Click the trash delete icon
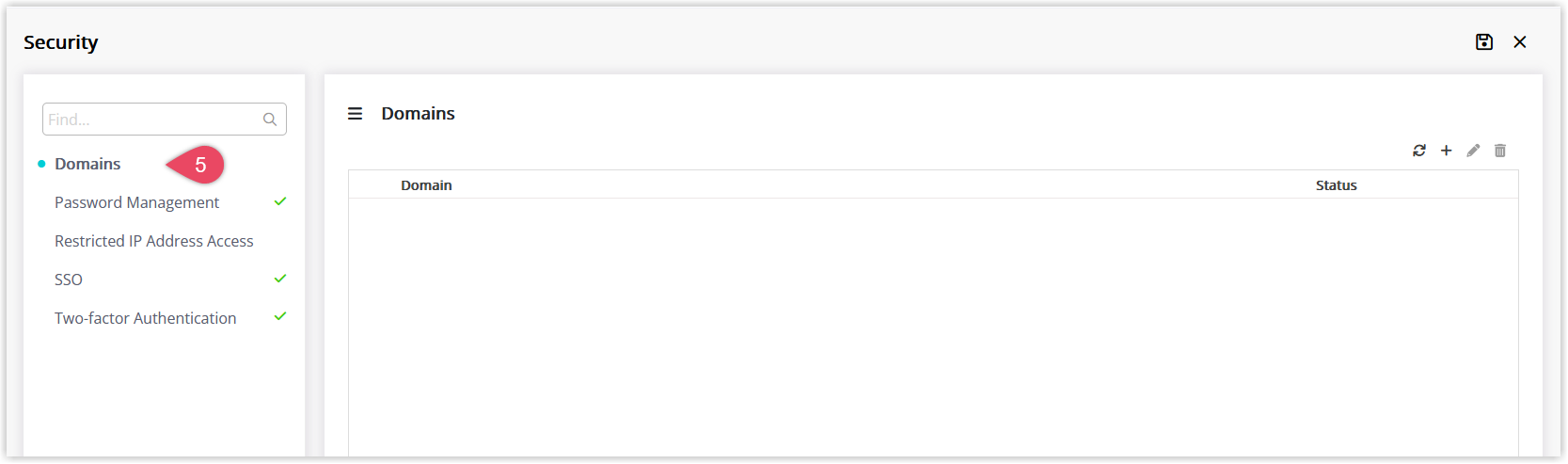1568x464 pixels. click(1500, 151)
